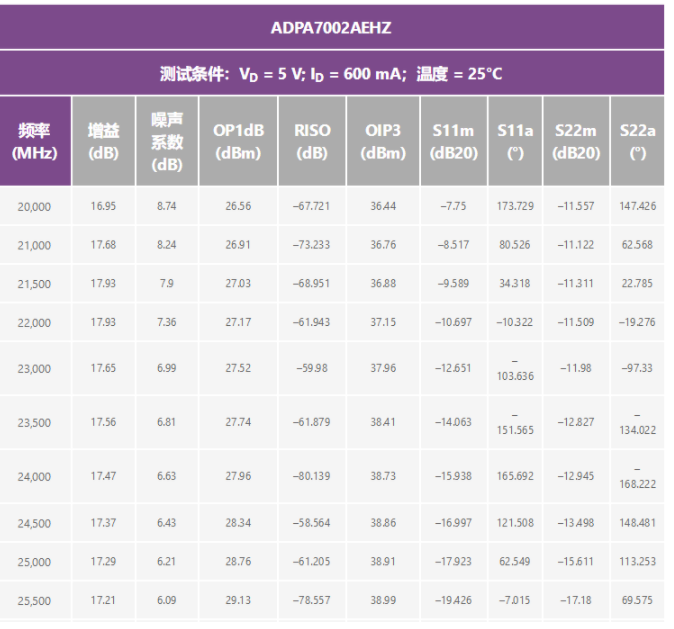Select the 22,000 frequency cell
The image size is (674, 629).
(x=34, y=322)
